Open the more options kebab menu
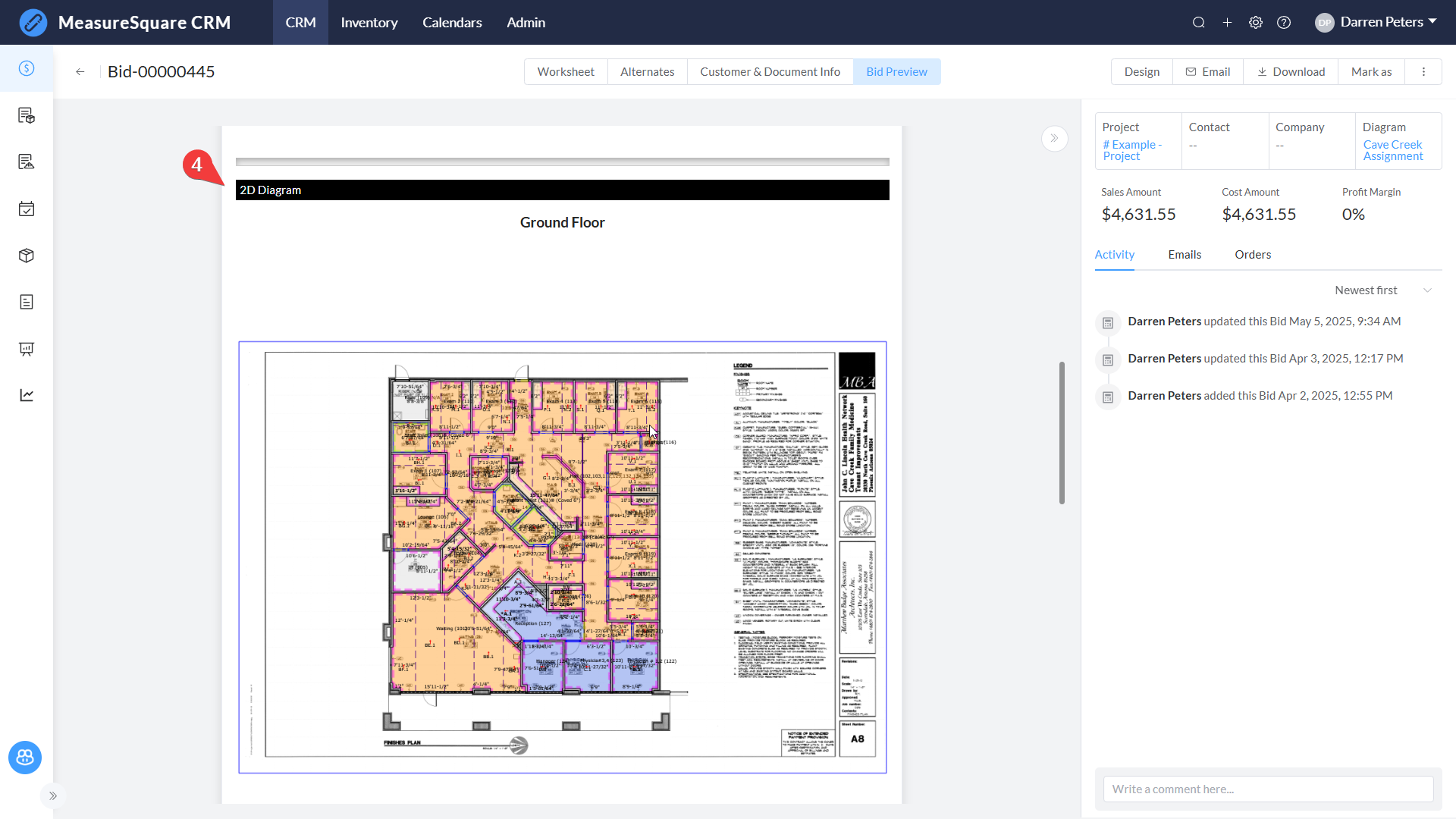Viewport: 1456px width, 819px height. click(x=1423, y=72)
